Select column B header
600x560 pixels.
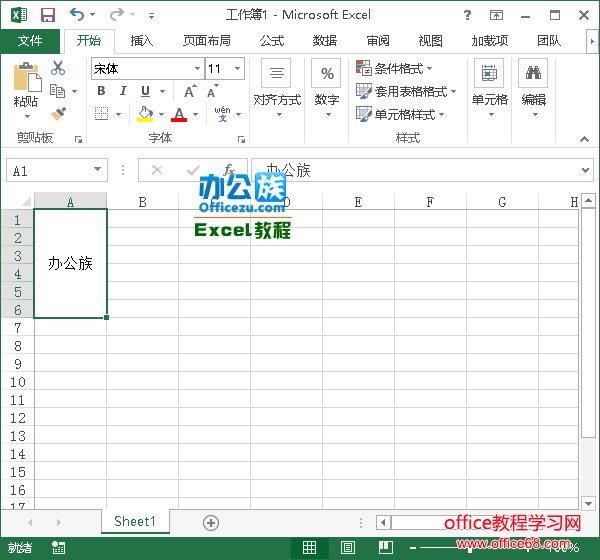point(142,201)
